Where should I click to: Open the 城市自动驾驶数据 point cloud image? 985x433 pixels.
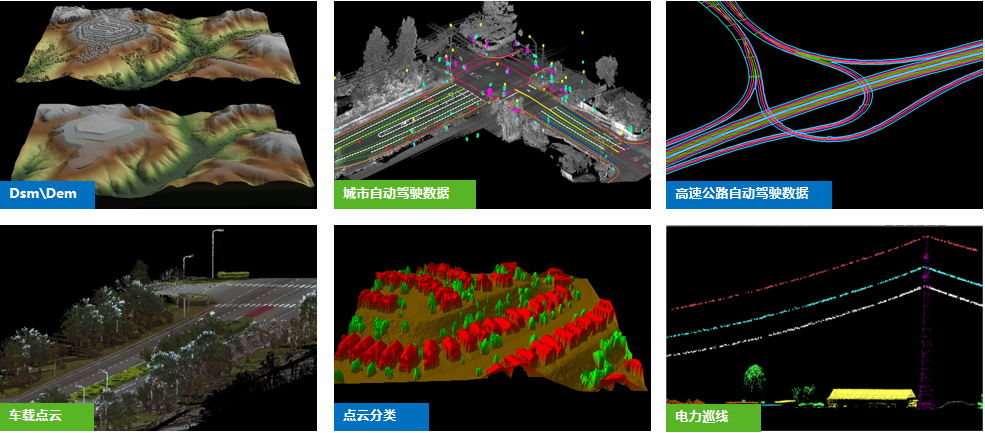tap(492, 104)
